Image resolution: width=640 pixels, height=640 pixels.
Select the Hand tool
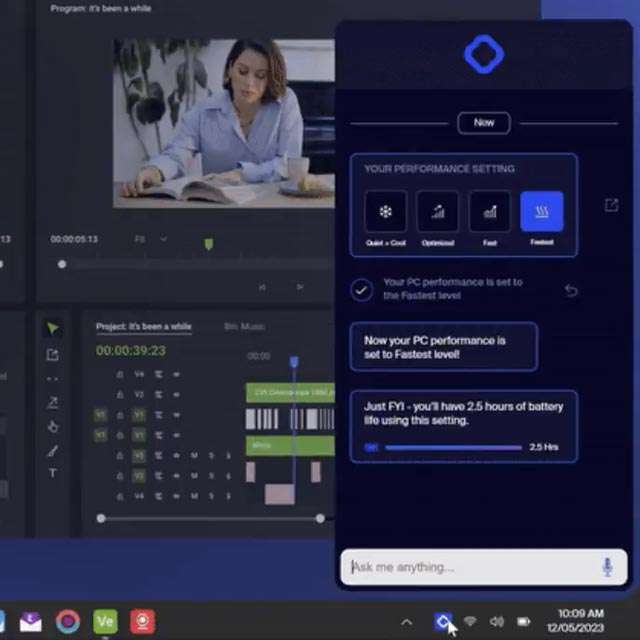(x=53, y=427)
